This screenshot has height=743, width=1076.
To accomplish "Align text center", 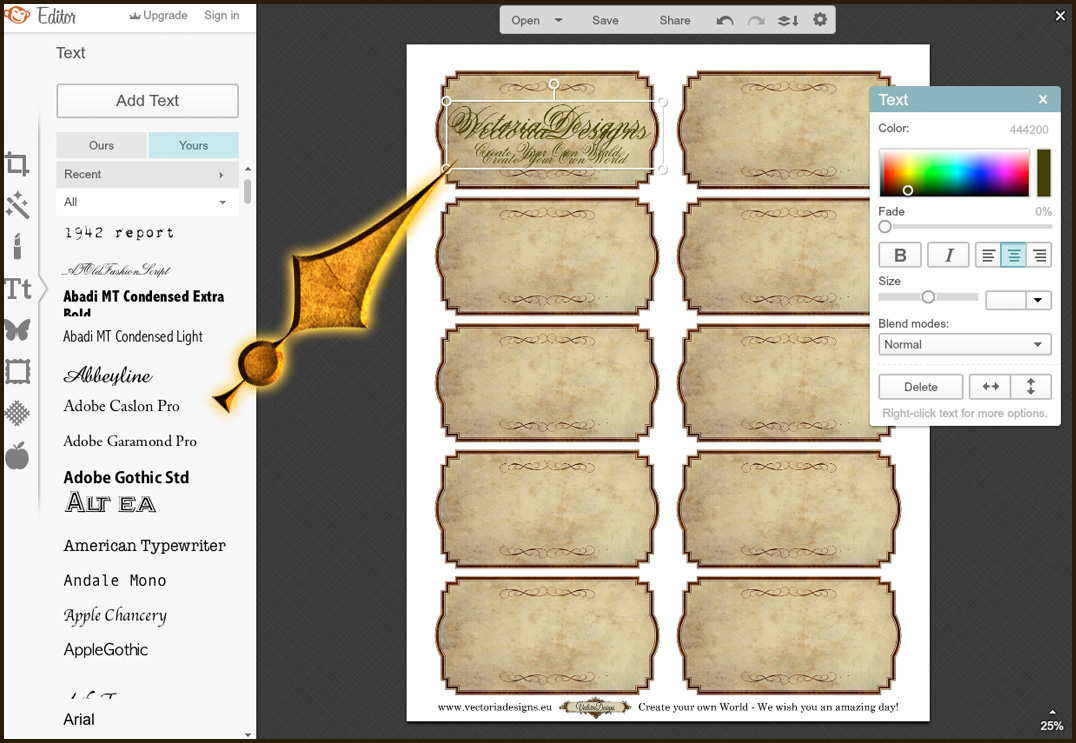I will point(1014,255).
